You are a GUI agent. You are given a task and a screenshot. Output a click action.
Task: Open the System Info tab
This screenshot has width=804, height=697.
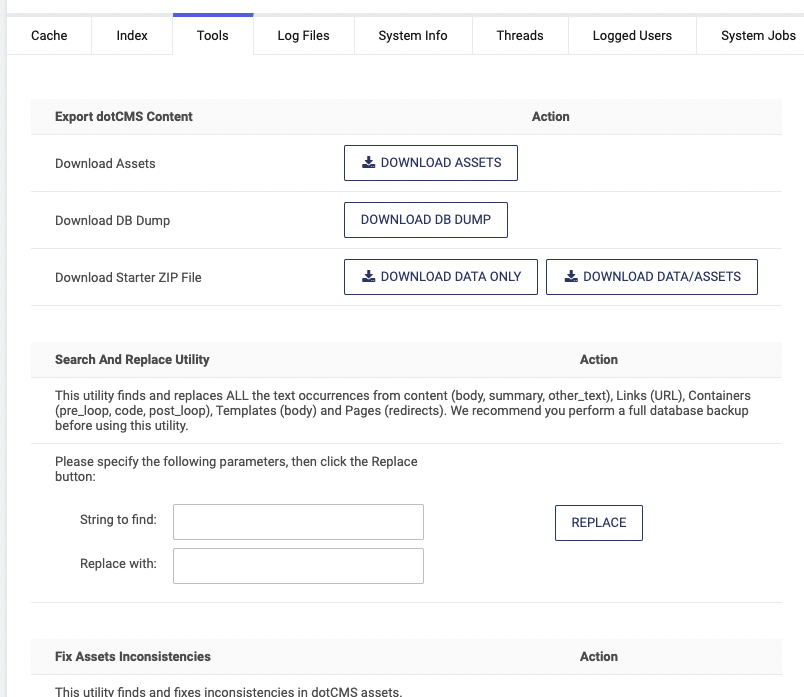(413, 35)
